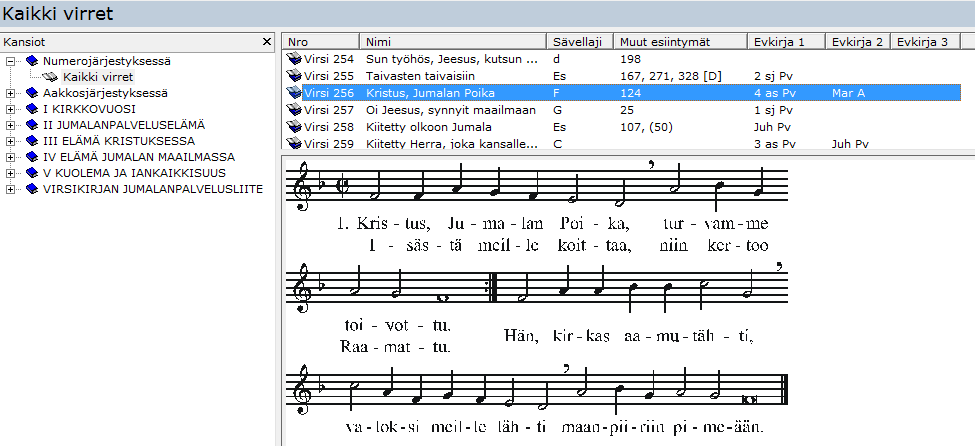Select the Numerojärjestyksessä tree label
975x446 pixels.
[x=107, y=62]
